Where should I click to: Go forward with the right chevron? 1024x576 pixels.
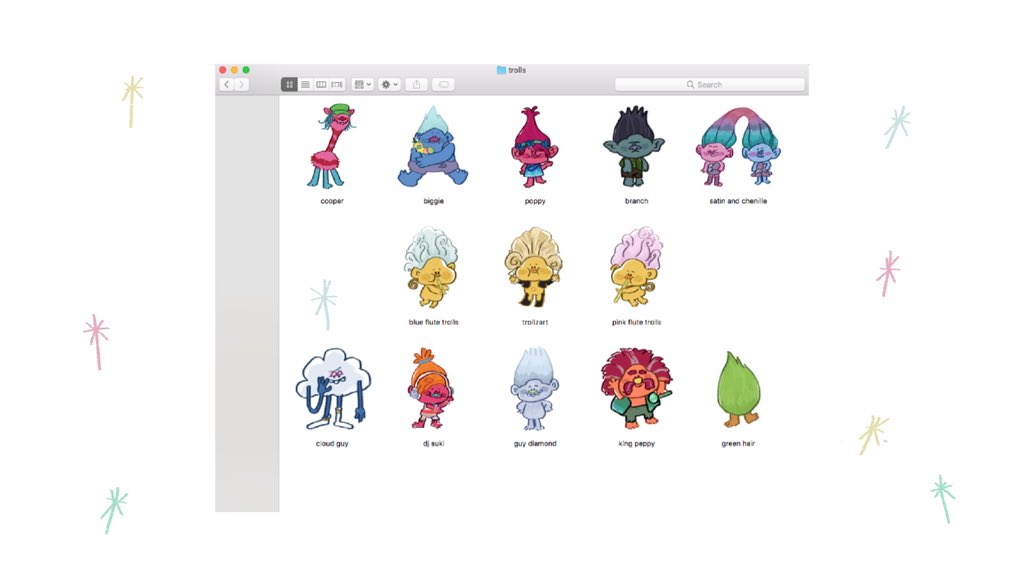(x=242, y=84)
